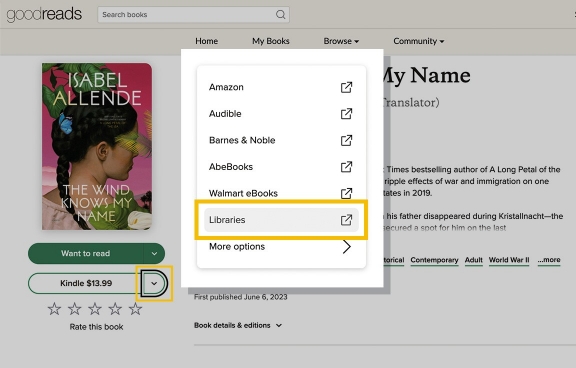
Task: Open the Adult genre link
Action: 474,260
